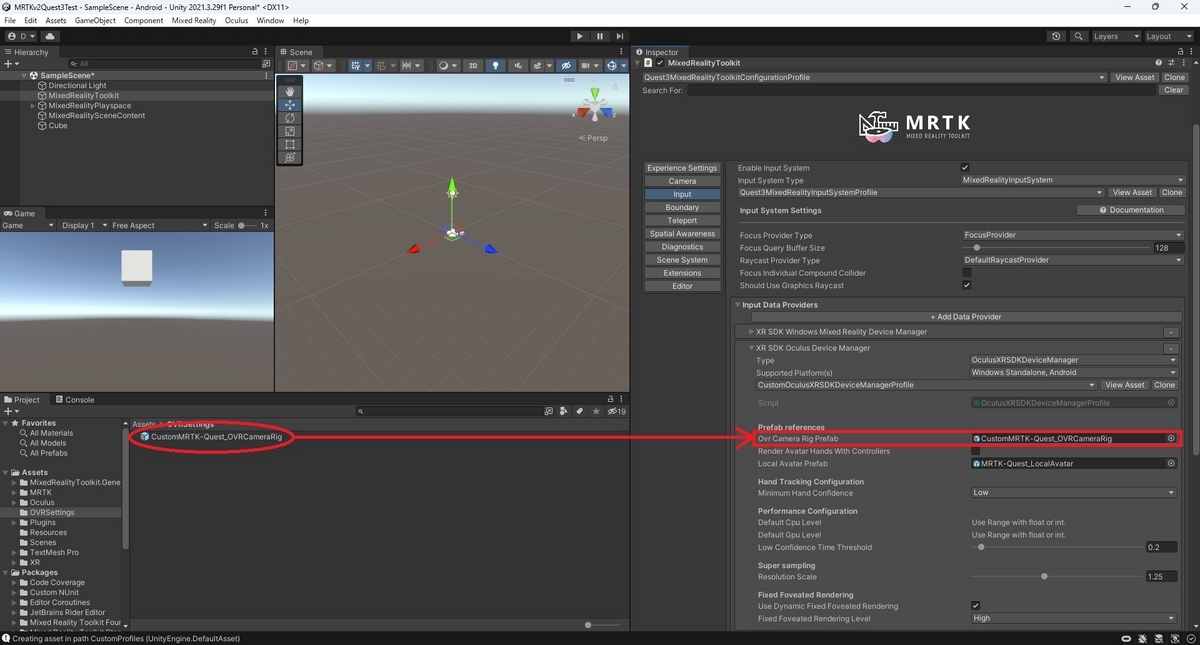Select the Transform tool in Scene

click(290, 157)
